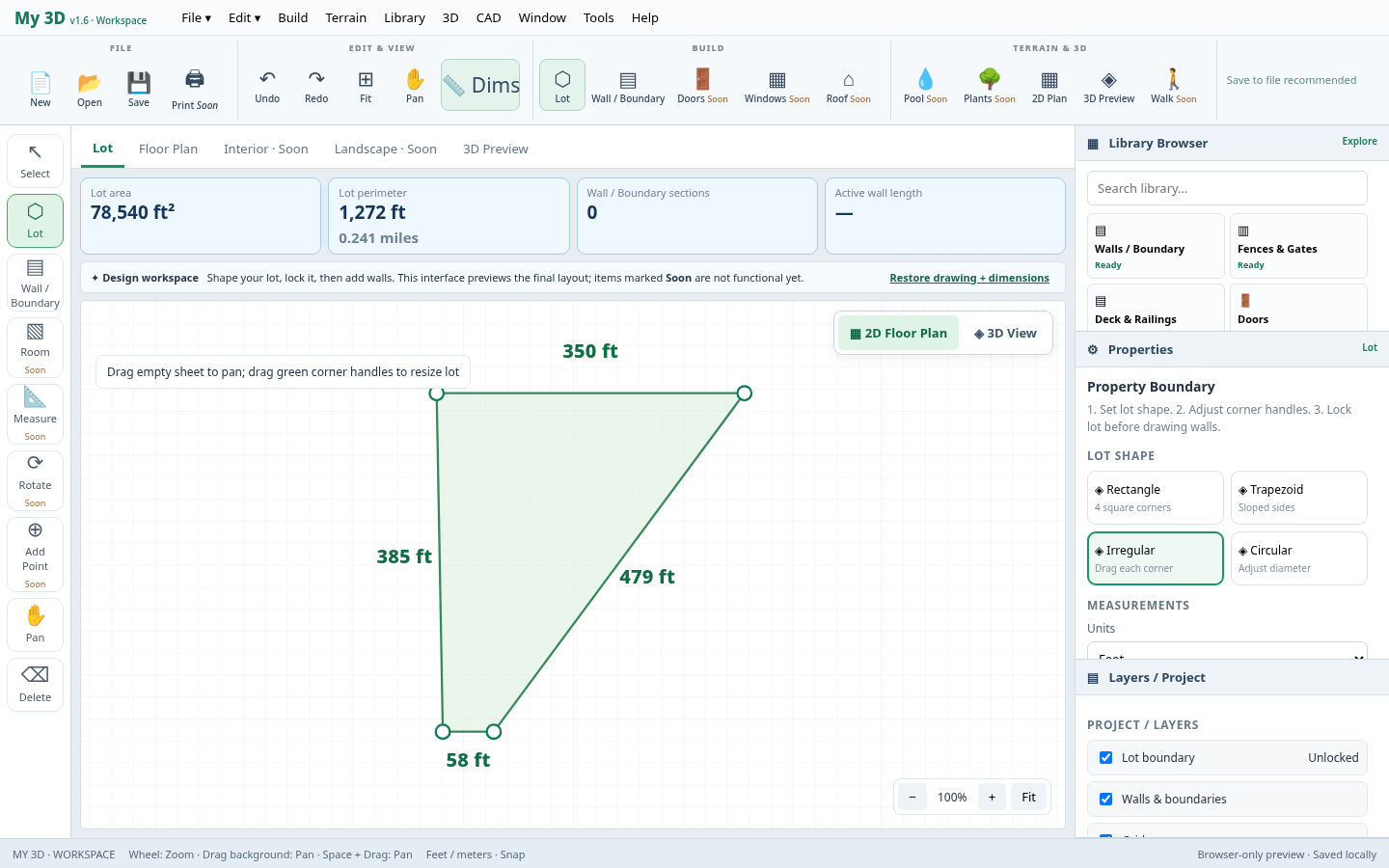This screenshot has width=1389, height=868.
Task: Open the 2D Plan toolbar icon
Action: click(x=1049, y=80)
